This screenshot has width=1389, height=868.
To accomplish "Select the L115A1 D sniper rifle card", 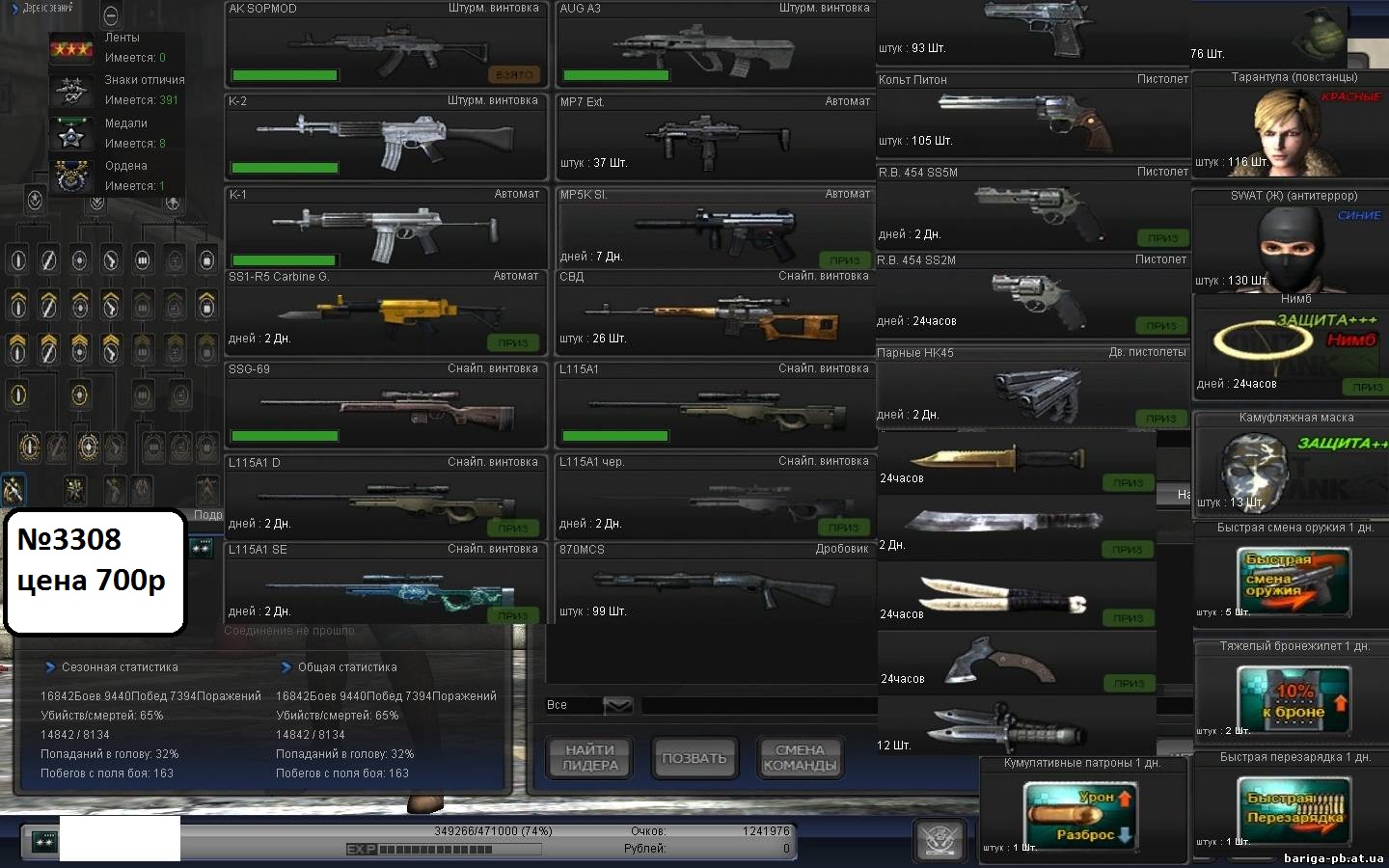I will (x=386, y=498).
